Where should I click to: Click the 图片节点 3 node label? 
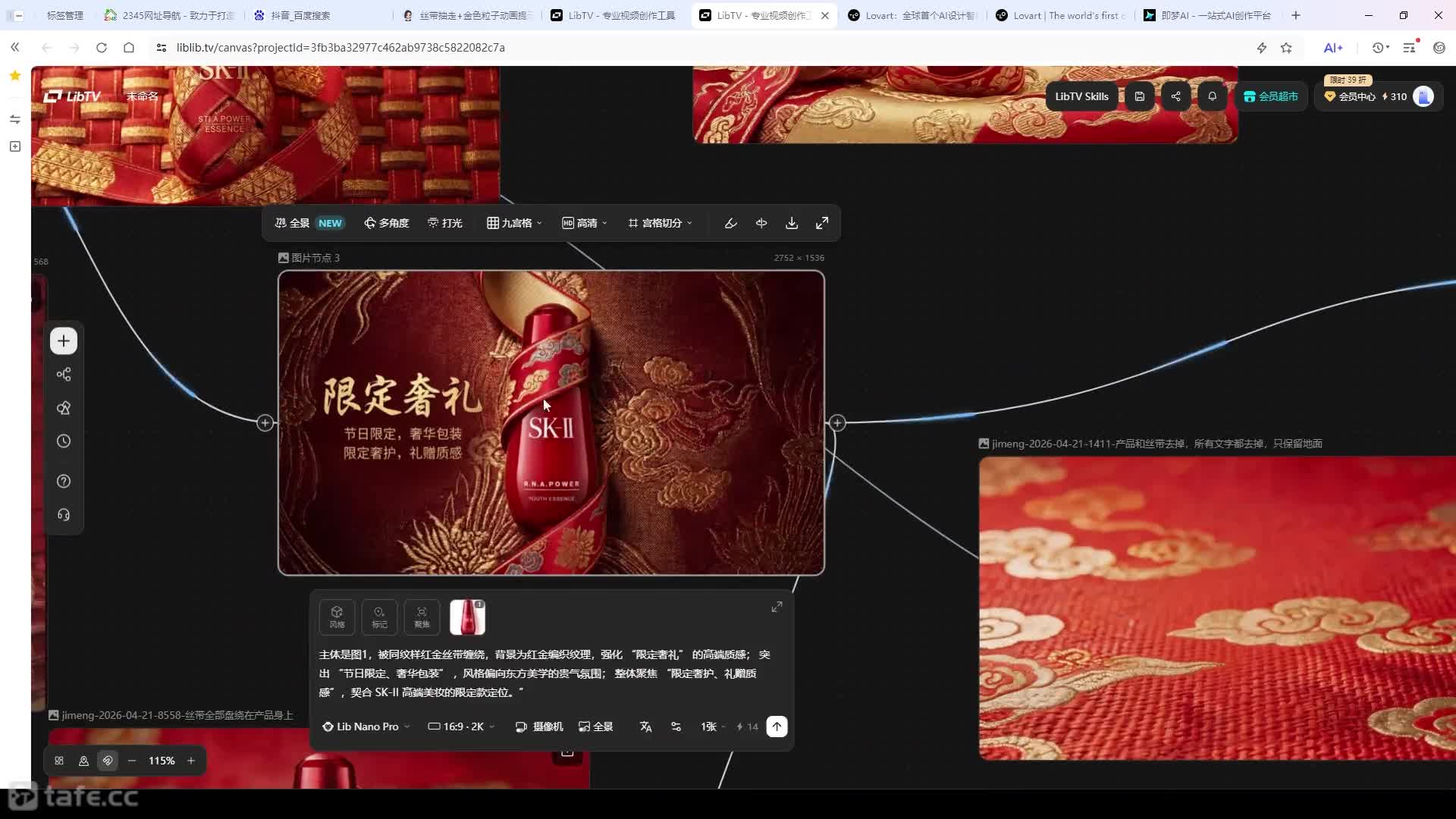309,258
